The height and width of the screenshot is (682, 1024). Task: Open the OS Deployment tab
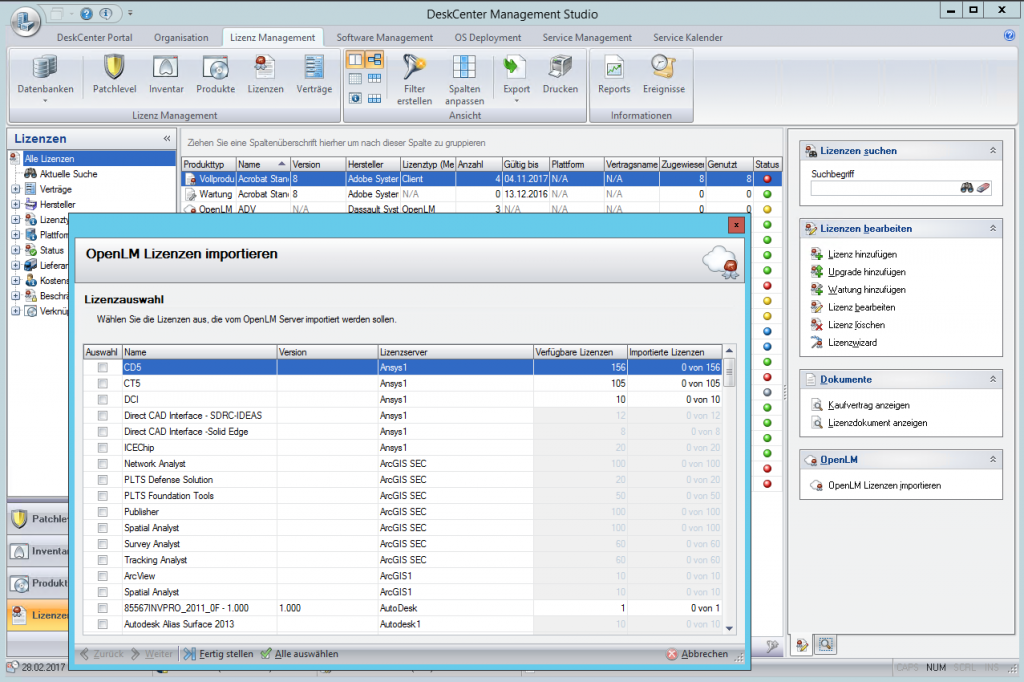tap(488, 38)
